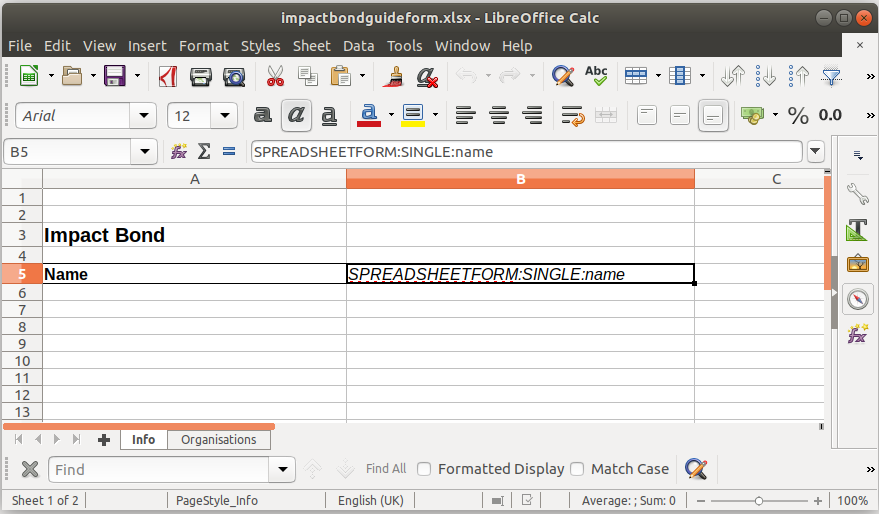The height and width of the screenshot is (514, 879).
Task: Apply the yellow background color
Action: [413, 115]
